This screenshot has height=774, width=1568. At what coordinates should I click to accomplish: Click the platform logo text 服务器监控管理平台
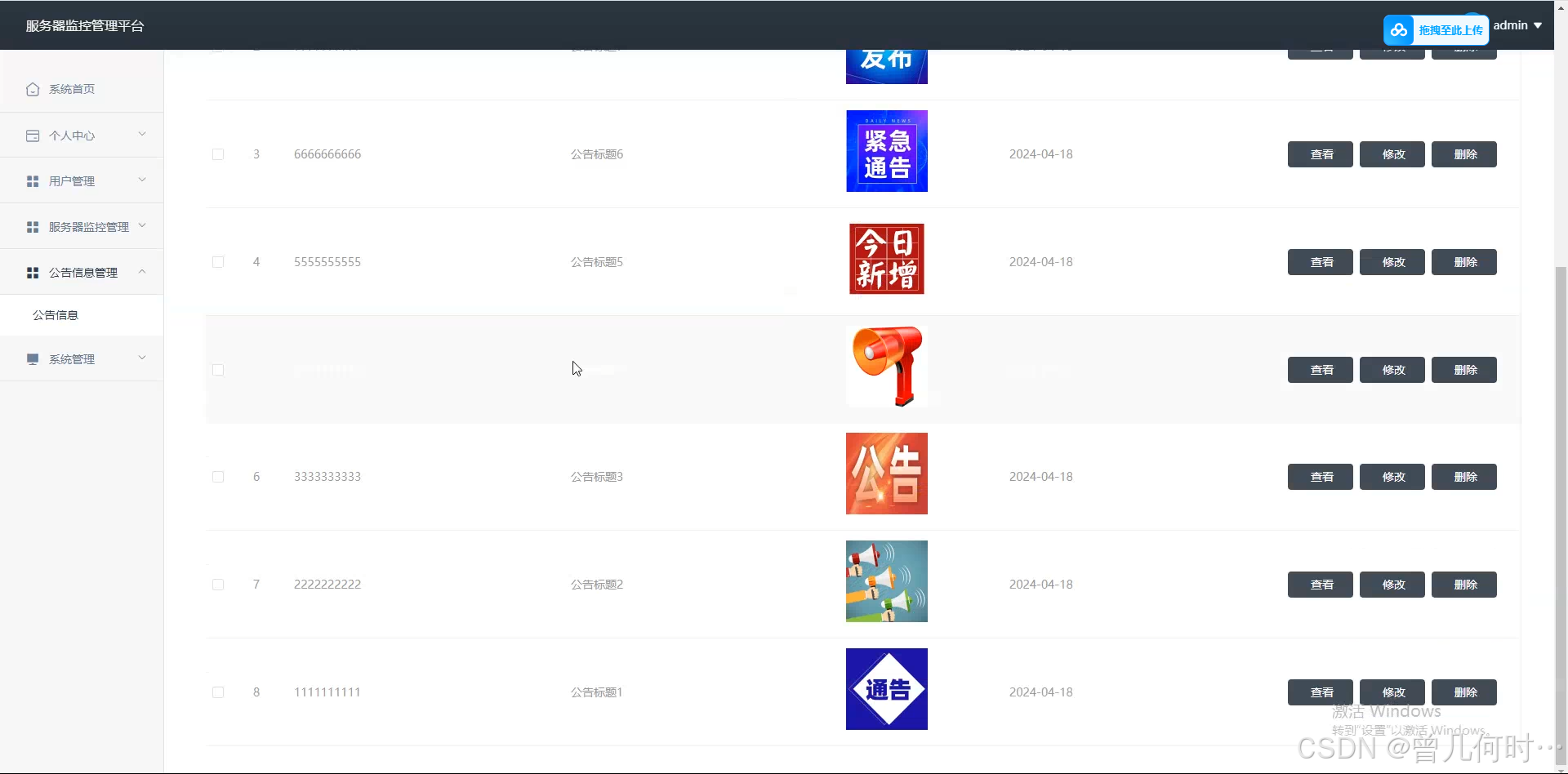pos(85,25)
